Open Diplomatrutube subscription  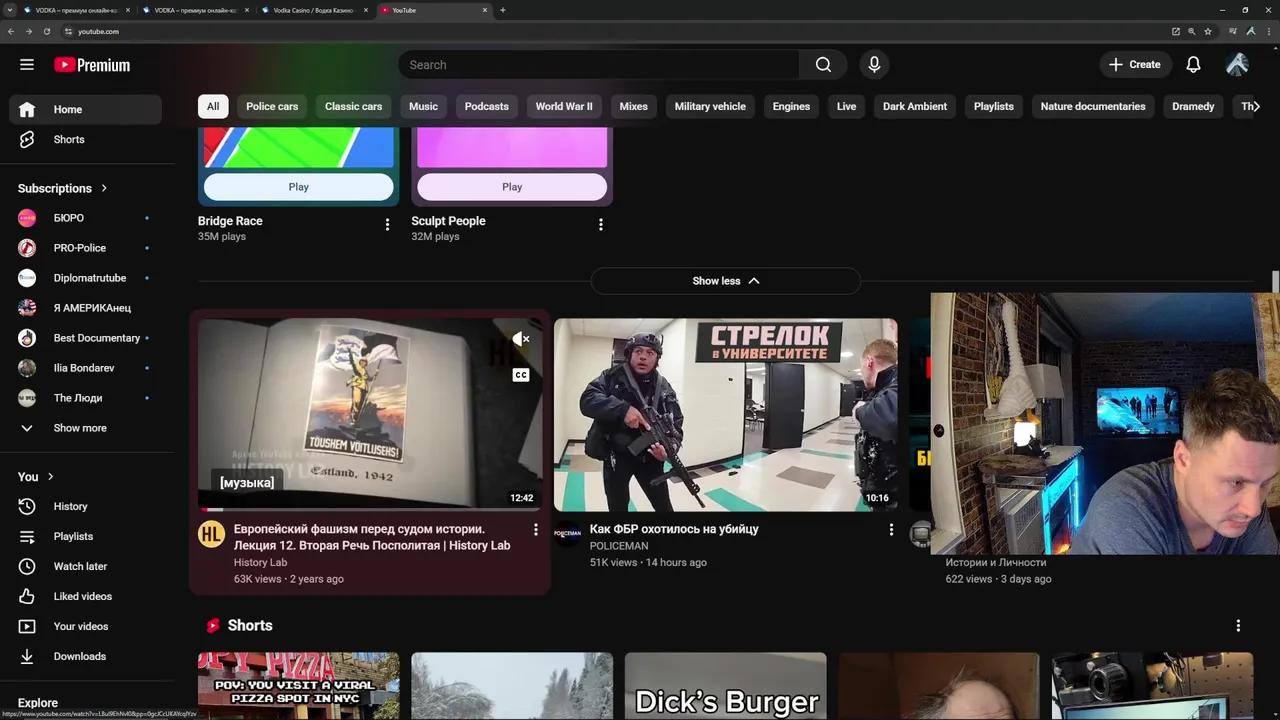pos(85,278)
